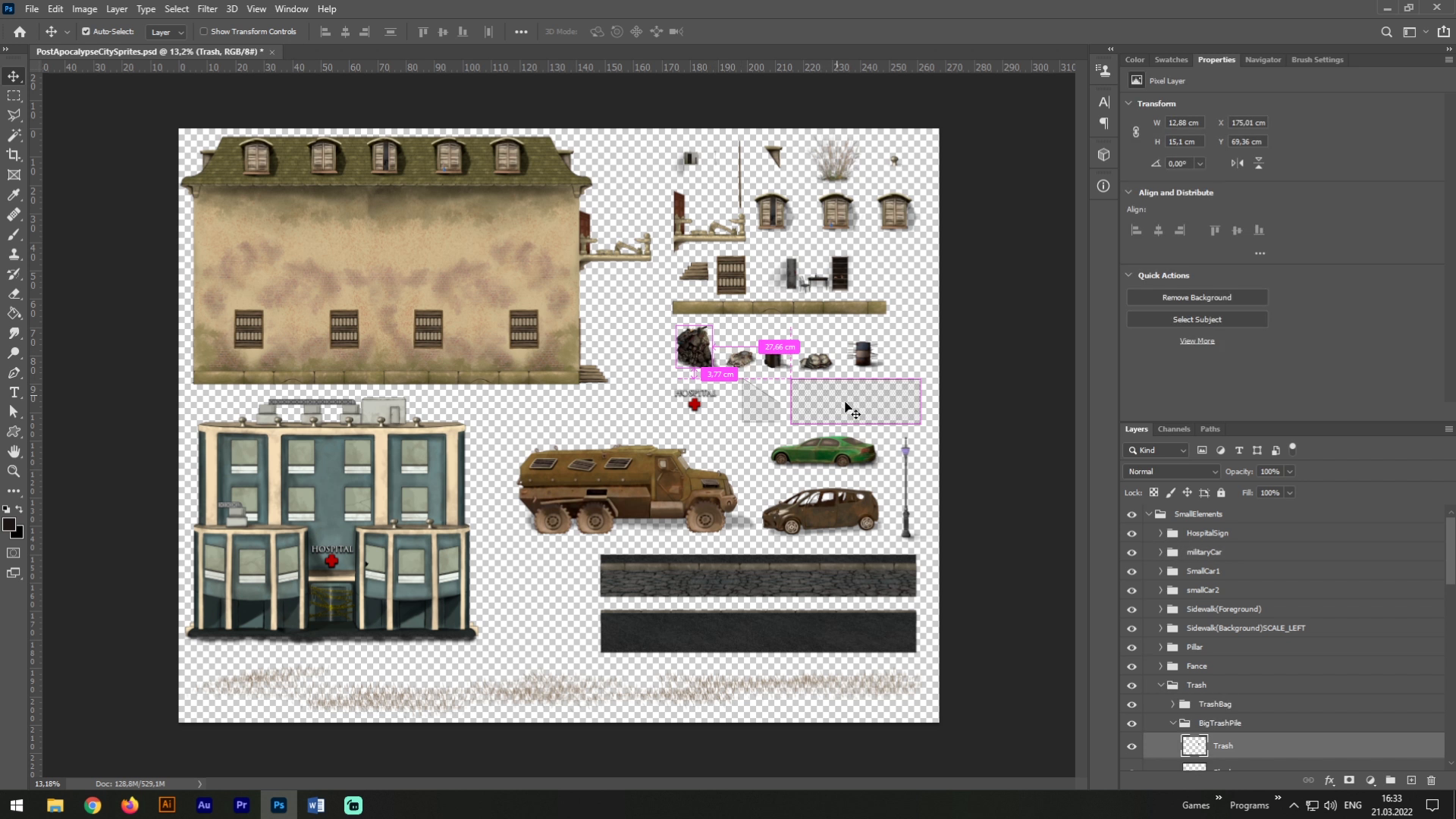Hide the militaryCar group
This screenshot has width=1456, height=819.
tap(1131, 552)
